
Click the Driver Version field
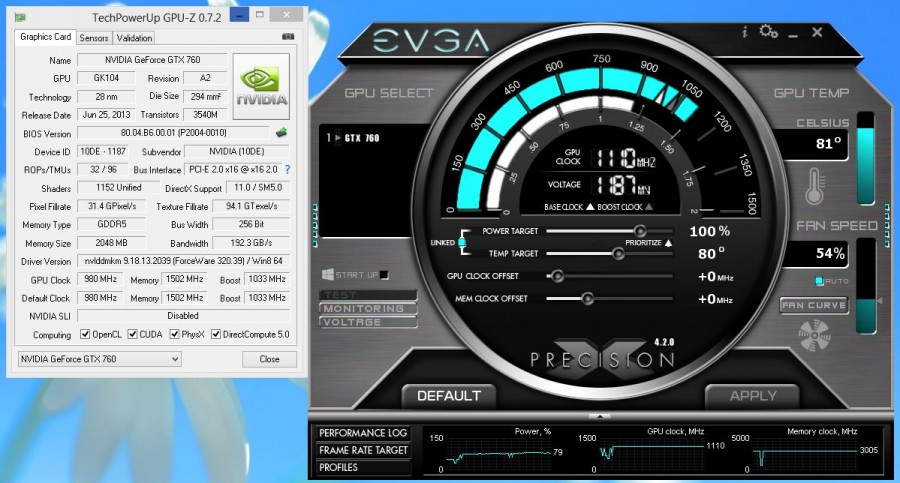183,261
